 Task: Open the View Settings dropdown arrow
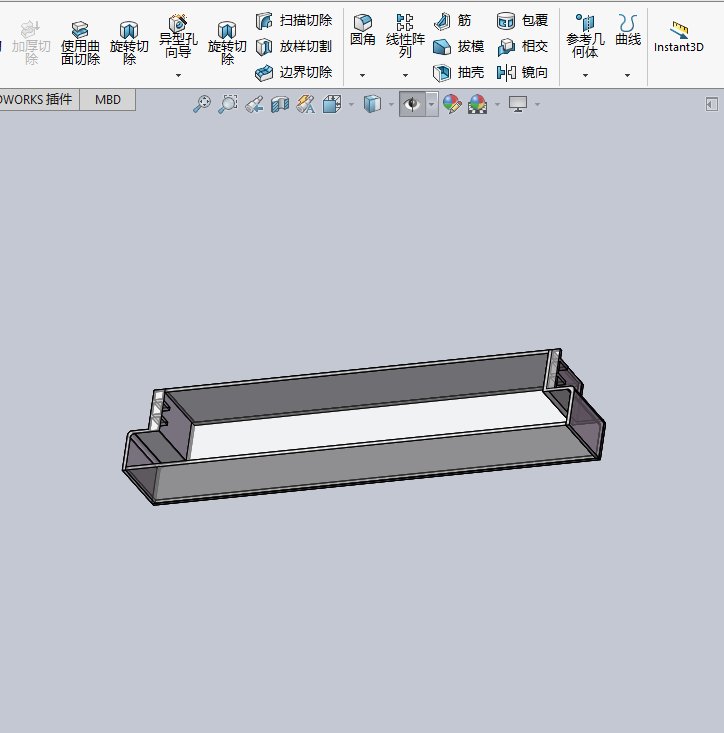click(x=538, y=104)
